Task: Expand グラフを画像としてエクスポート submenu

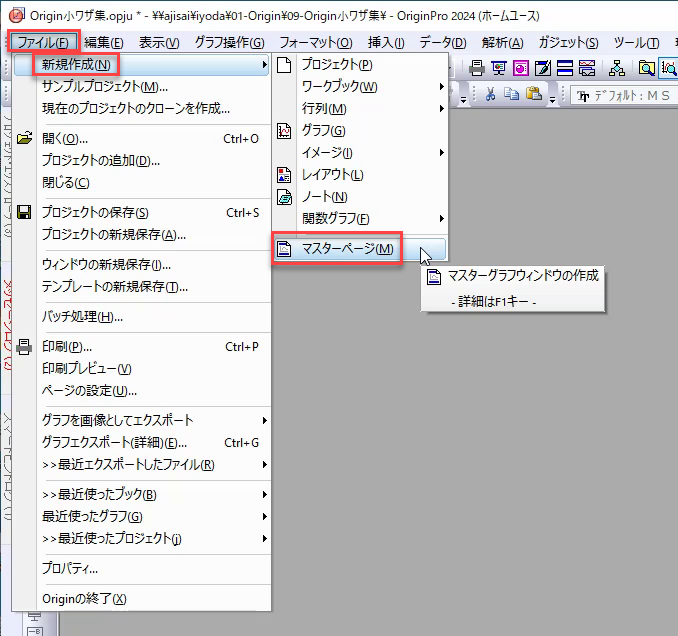Action: (141, 420)
